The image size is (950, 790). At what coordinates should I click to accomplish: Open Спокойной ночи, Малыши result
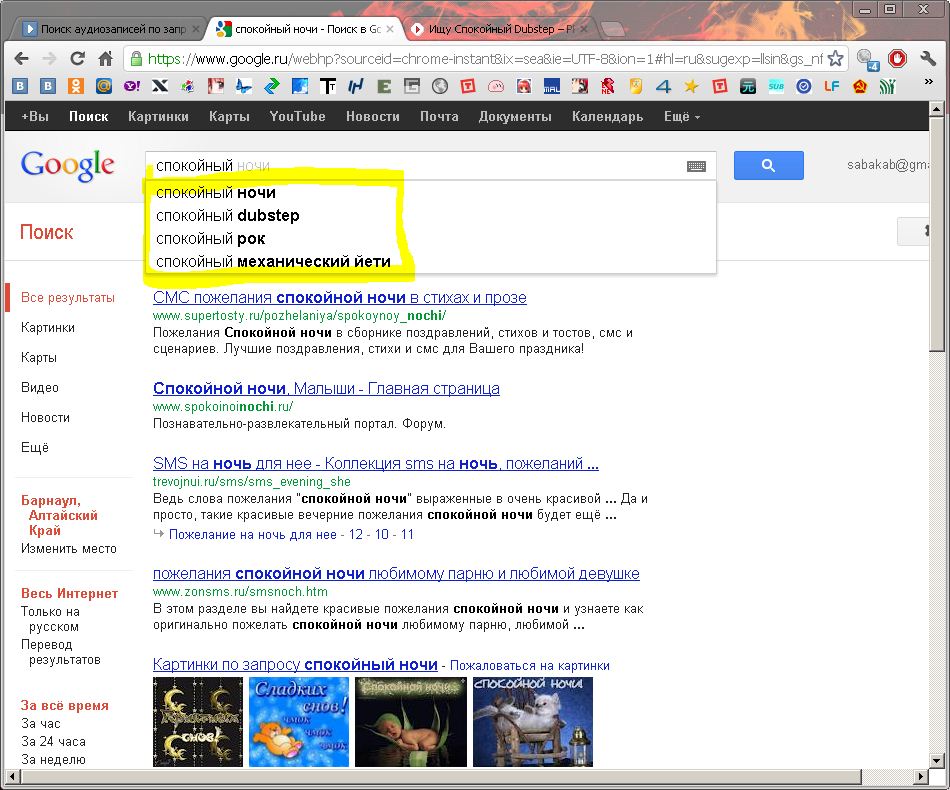pyautogui.click(x=326, y=388)
